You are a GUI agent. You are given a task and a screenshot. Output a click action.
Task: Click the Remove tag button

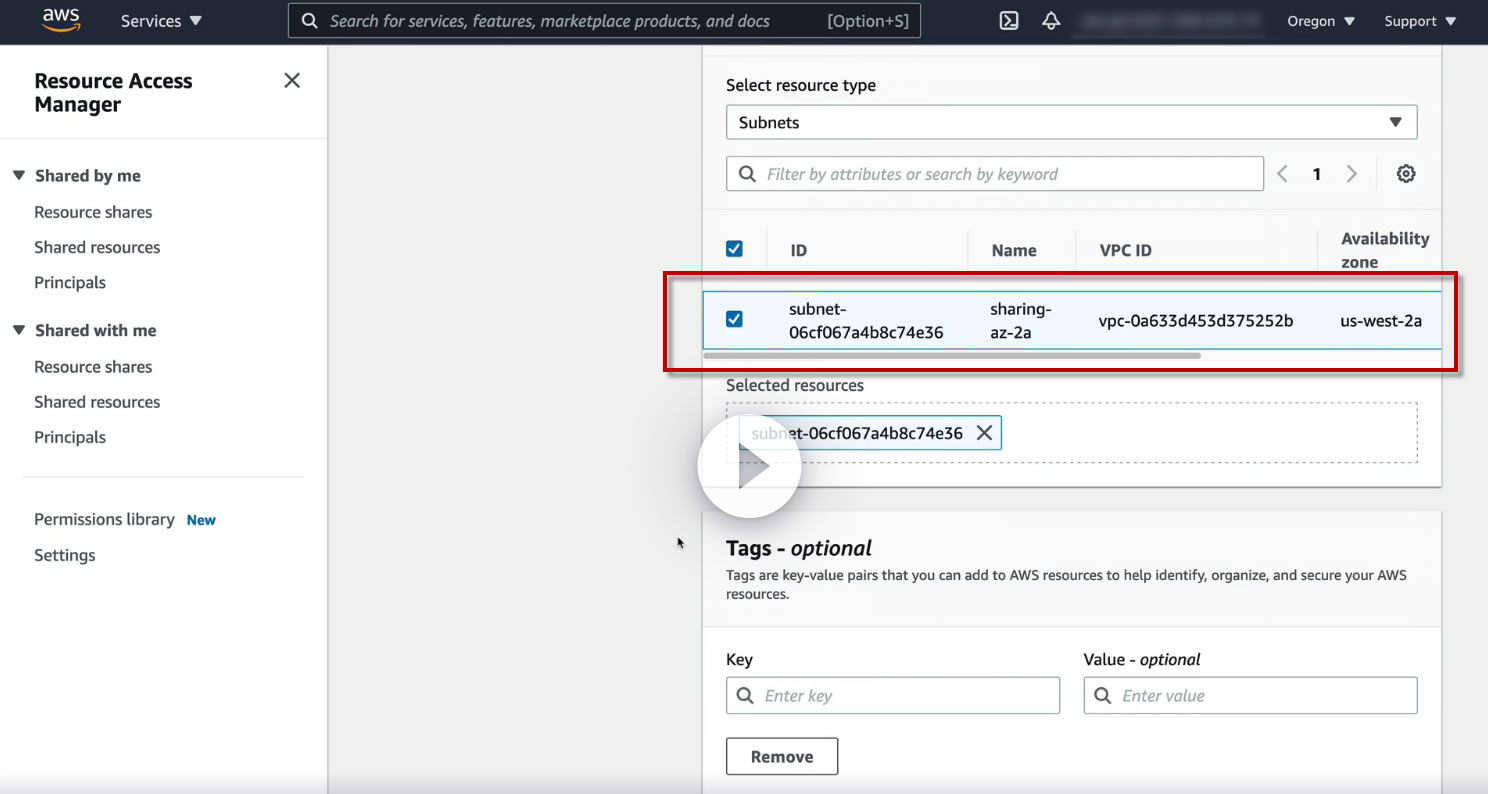coord(781,757)
